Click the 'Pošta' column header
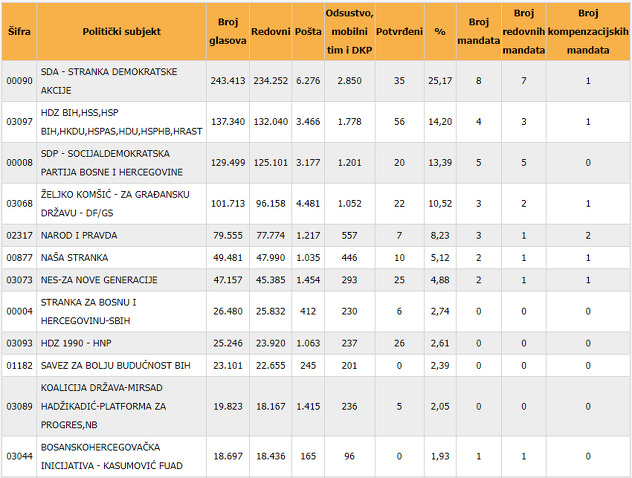Viewport: 632px width, 478px height. [308, 31]
